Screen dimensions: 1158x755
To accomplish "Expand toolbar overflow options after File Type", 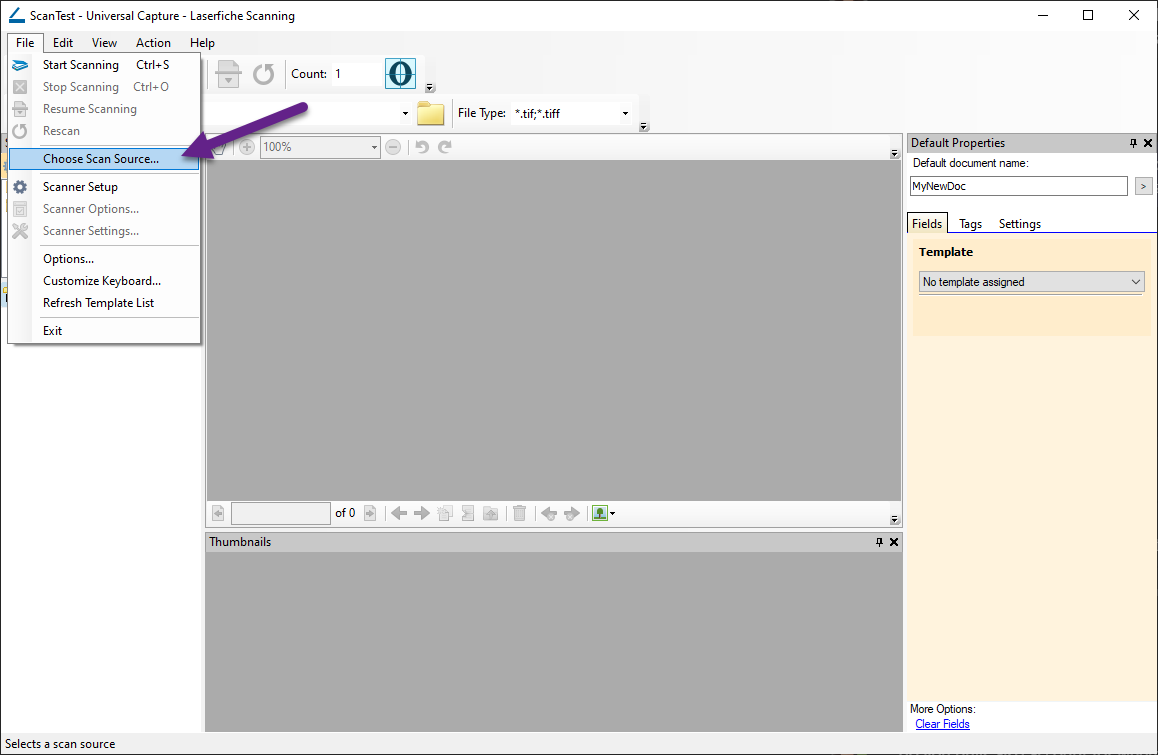I will pyautogui.click(x=643, y=126).
